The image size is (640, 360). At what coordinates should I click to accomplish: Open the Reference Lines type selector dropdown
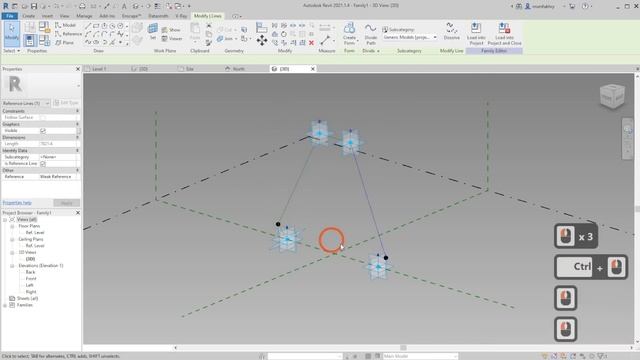pyautogui.click(x=26, y=103)
